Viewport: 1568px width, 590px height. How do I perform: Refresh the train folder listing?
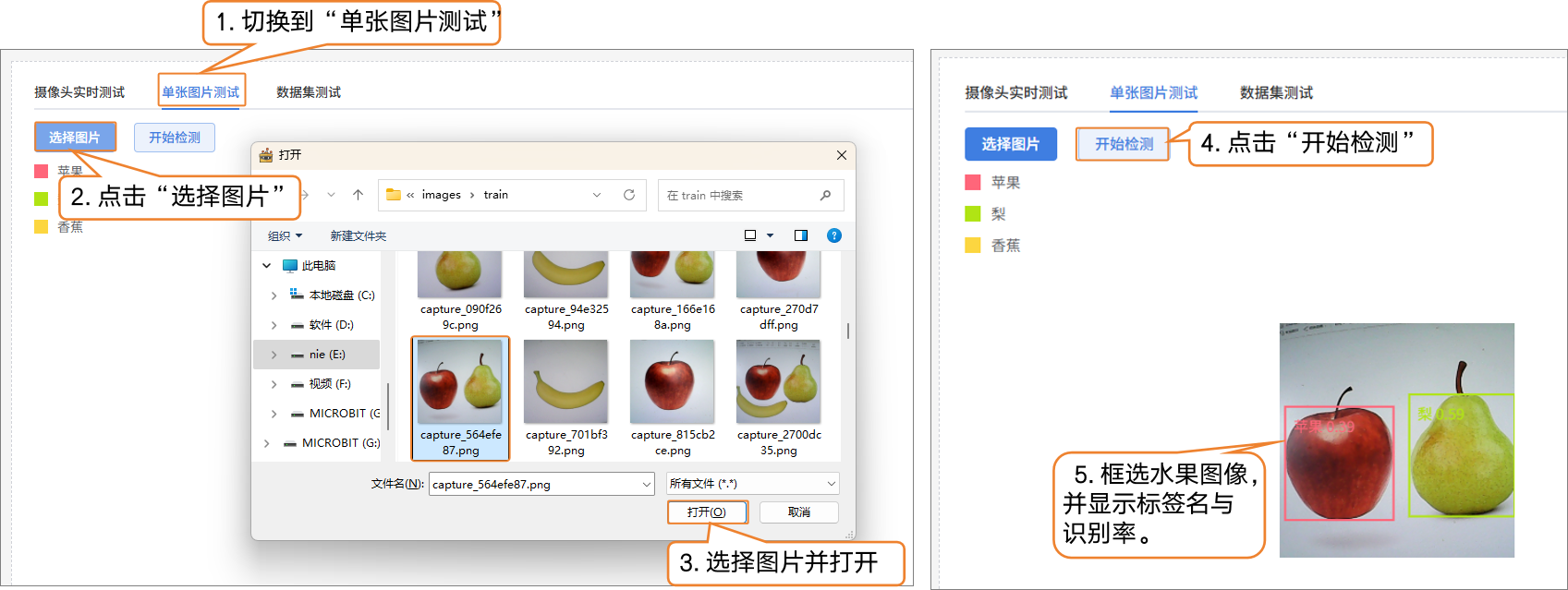629,195
